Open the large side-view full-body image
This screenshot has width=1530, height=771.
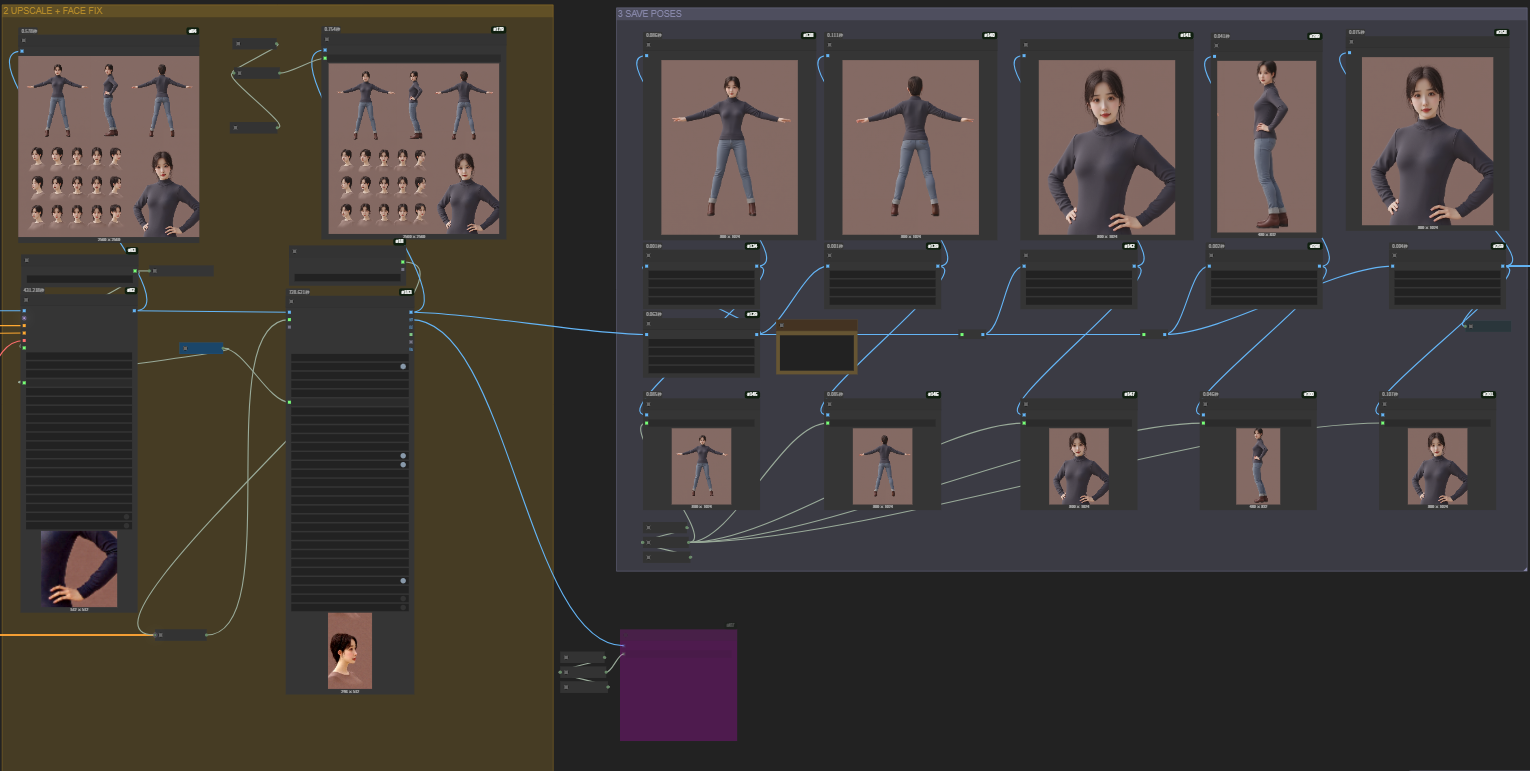point(1266,146)
